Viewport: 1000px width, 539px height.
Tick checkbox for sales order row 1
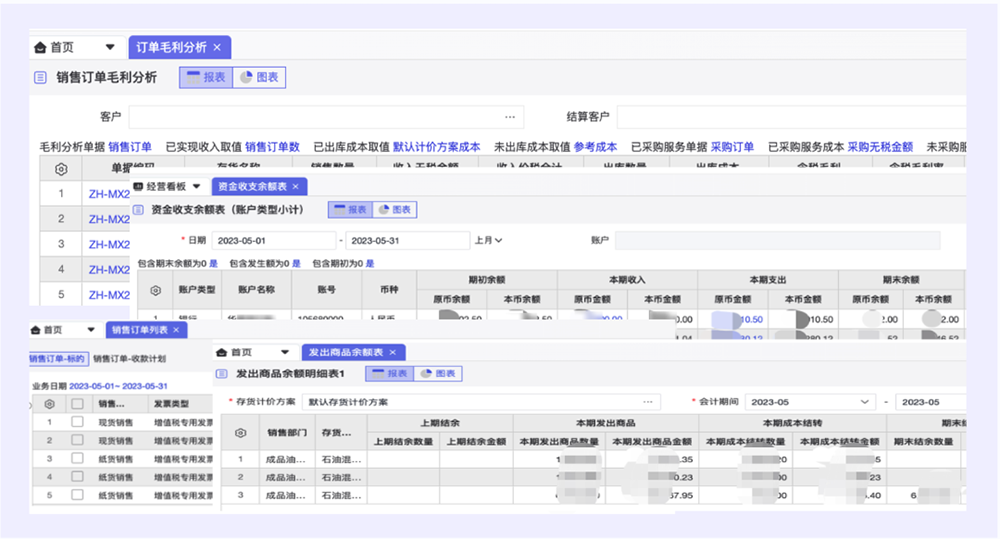pyautogui.click(x=77, y=422)
